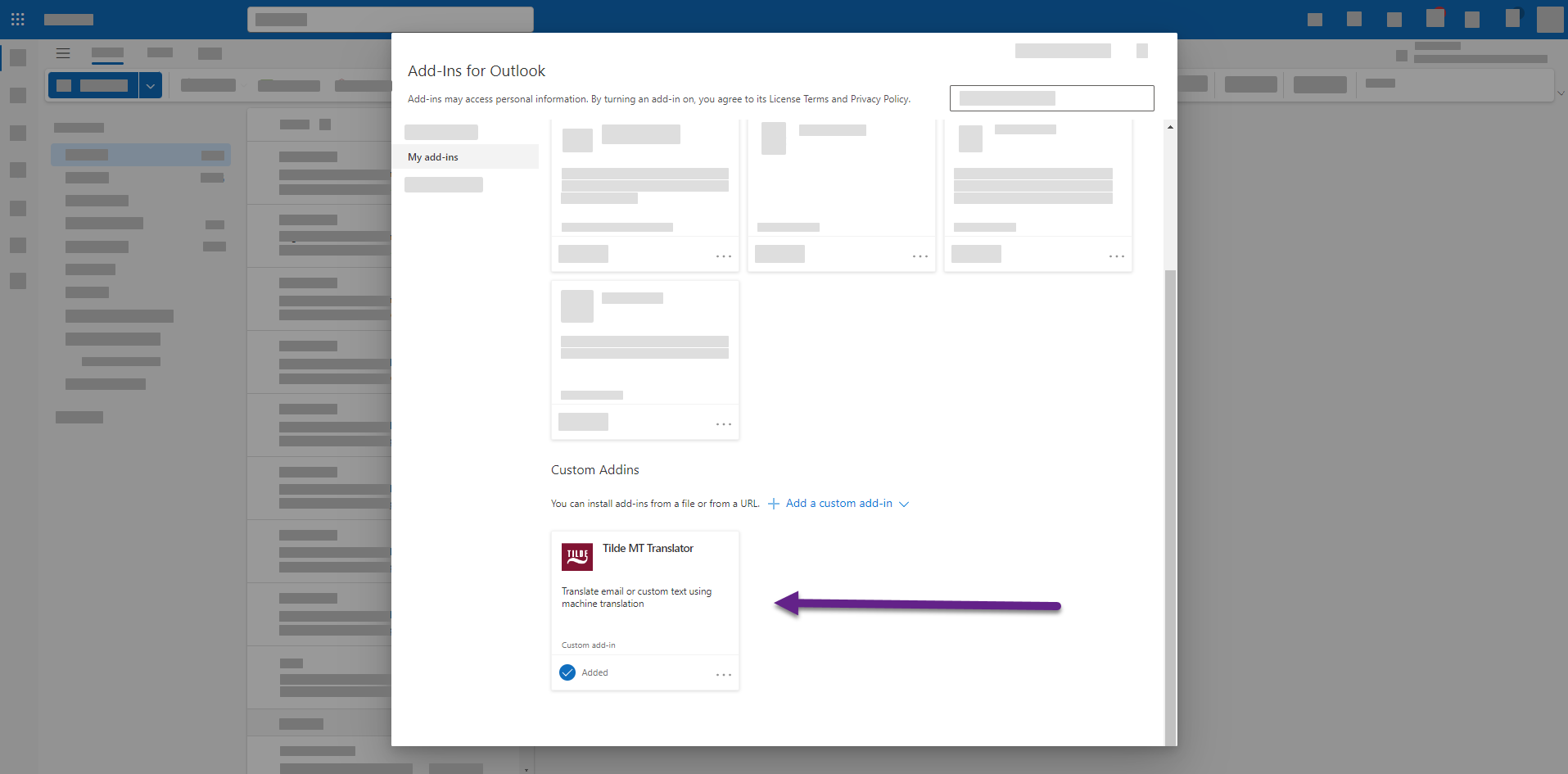Image resolution: width=1568 pixels, height=774 pixels.
Task: Expand the New mail split-button dropdown arrow
Action: point(151,85)
